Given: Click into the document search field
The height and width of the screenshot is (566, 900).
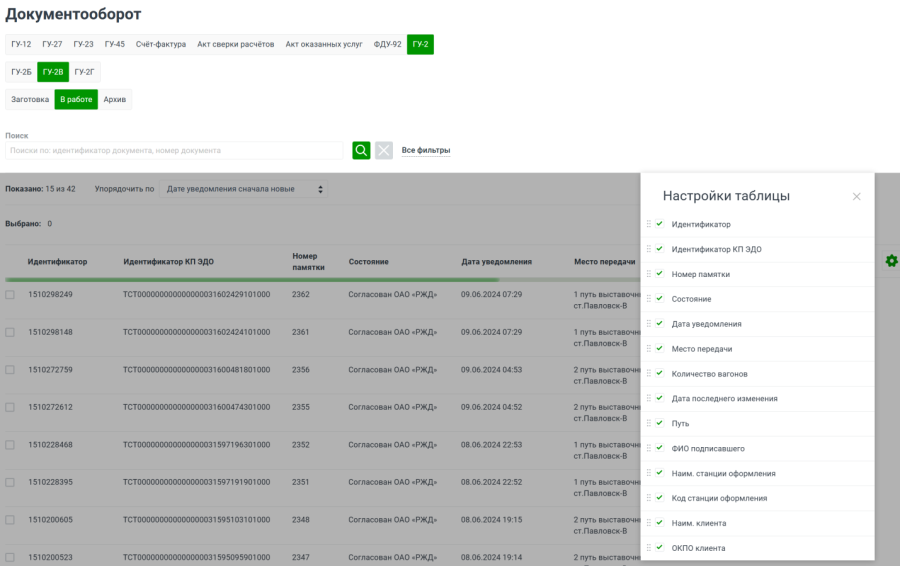Looking at the screenshot, I should pyautogui.click(x=174, y=150).
